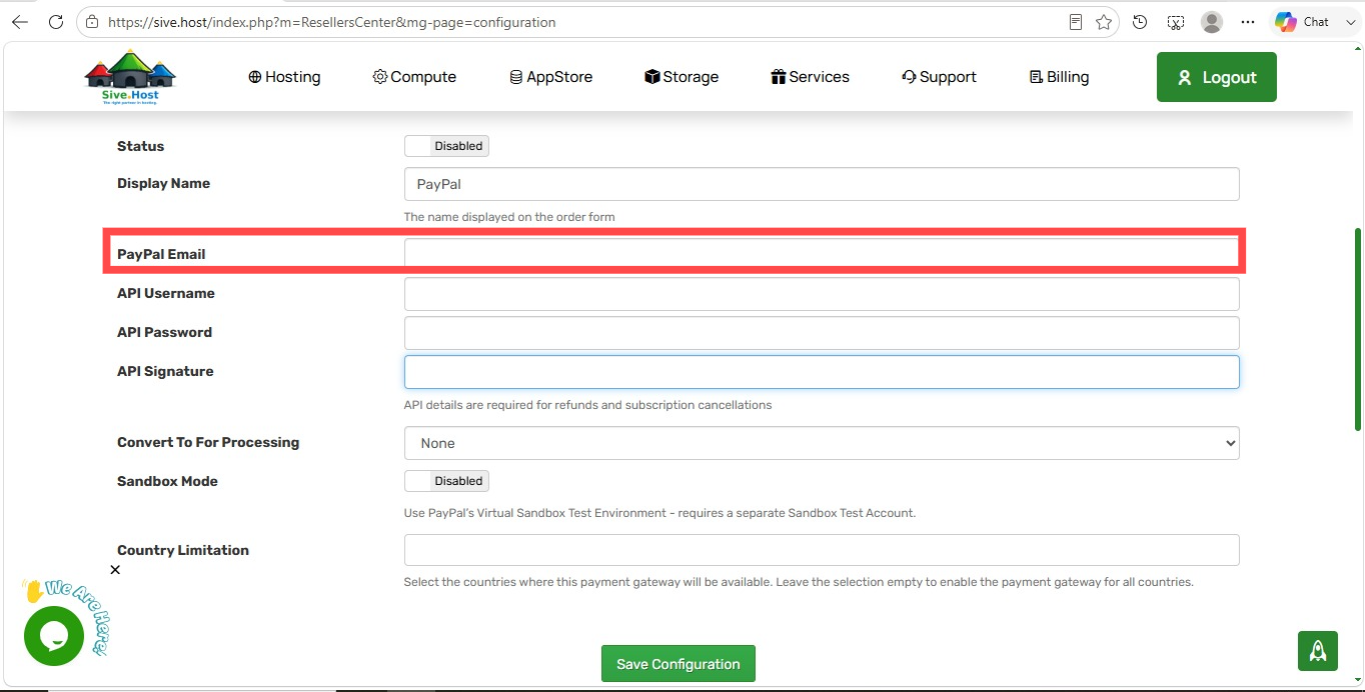Click 'The name displayed on the order form'
Image resolution: width=1365 pixels, height=692 pixels.
[509, 217]
